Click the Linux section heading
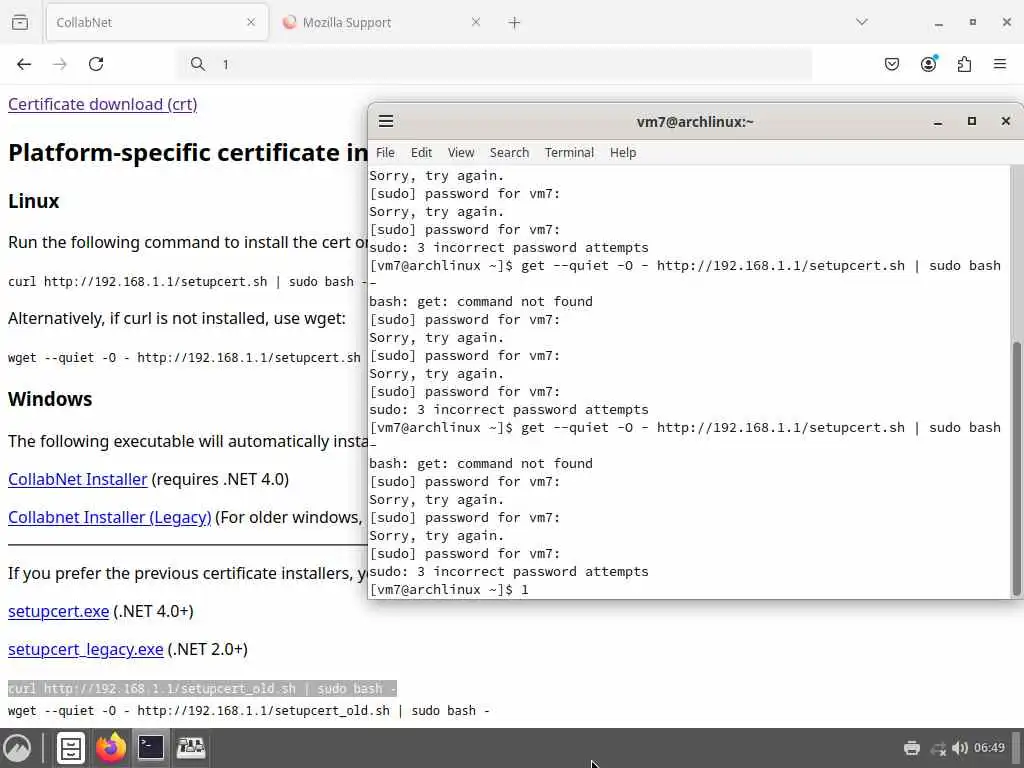The width and height of the screenshot is (1024, 768). [x=34, y=201]
